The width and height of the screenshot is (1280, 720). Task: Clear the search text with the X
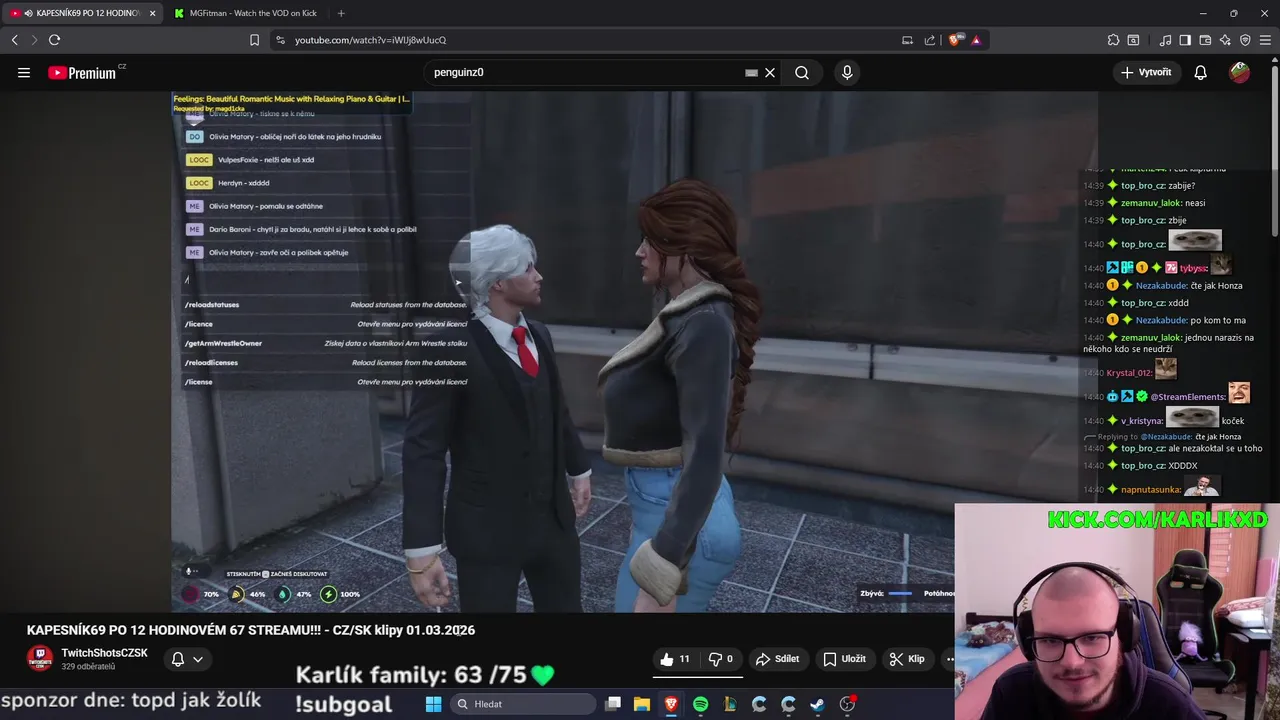[770, 72]
